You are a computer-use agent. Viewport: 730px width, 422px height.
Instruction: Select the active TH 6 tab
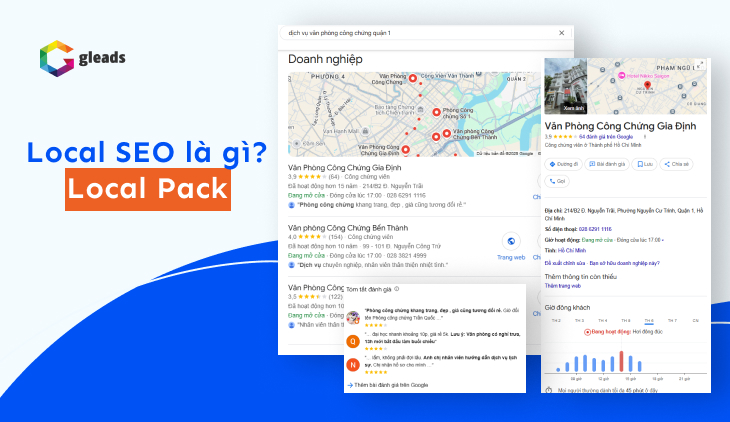(x=649, y=320)
